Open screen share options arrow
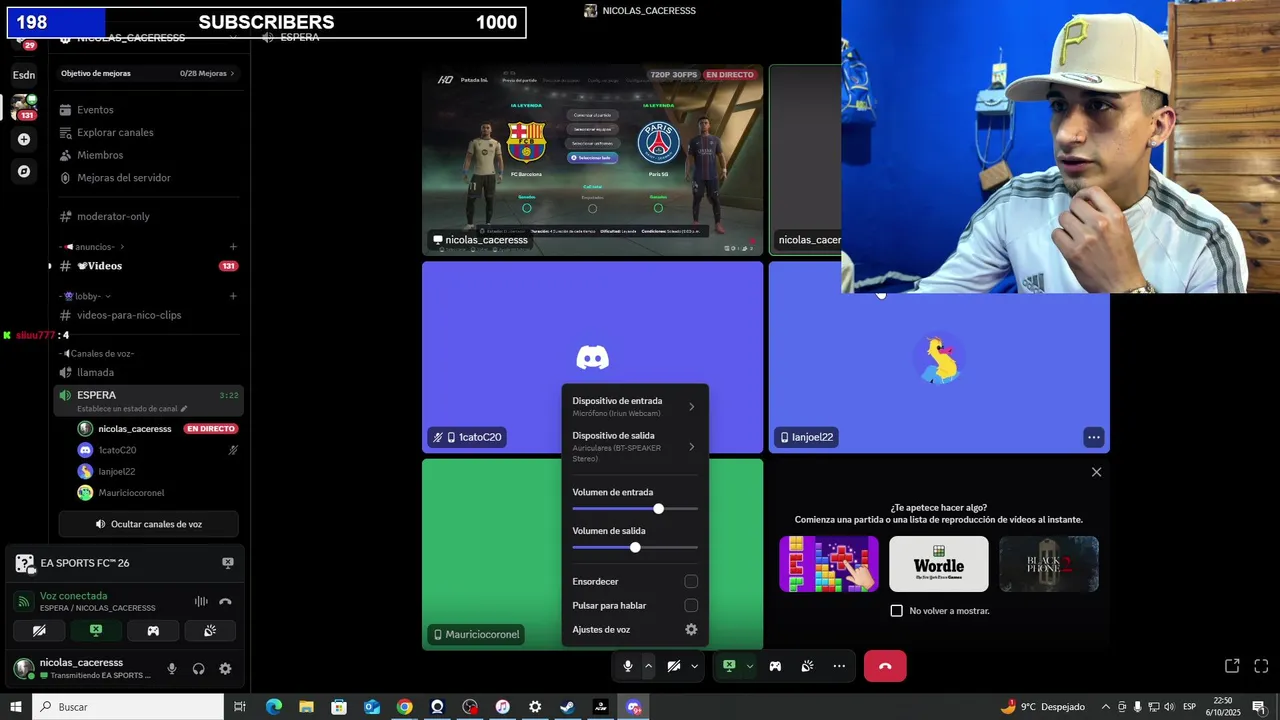 point(749,666)
